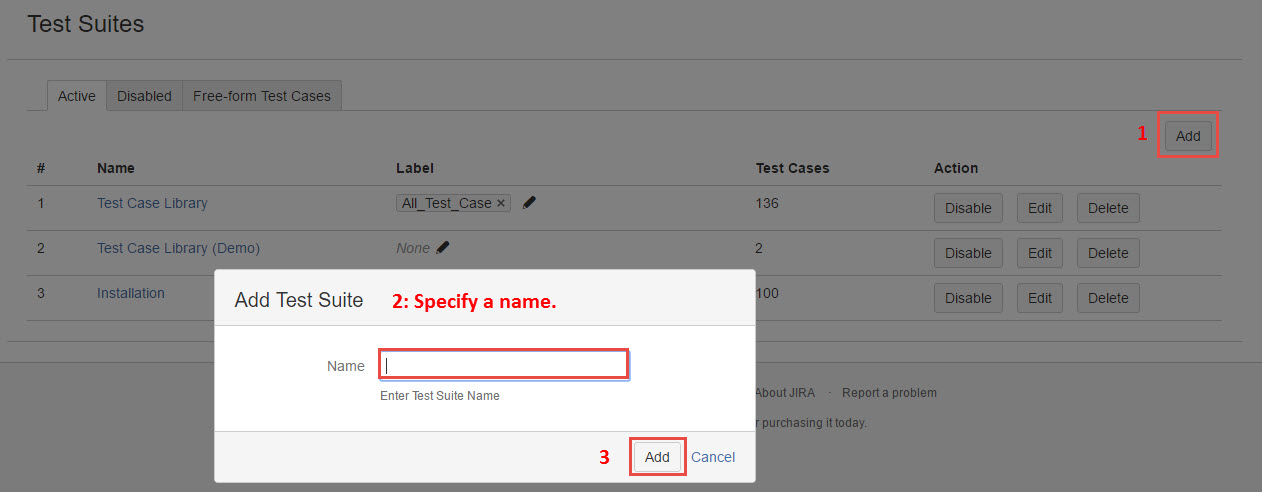1262x492 pixels.
Task: Remove the All_Test_Case label via its x
Action: click(501, 203)
